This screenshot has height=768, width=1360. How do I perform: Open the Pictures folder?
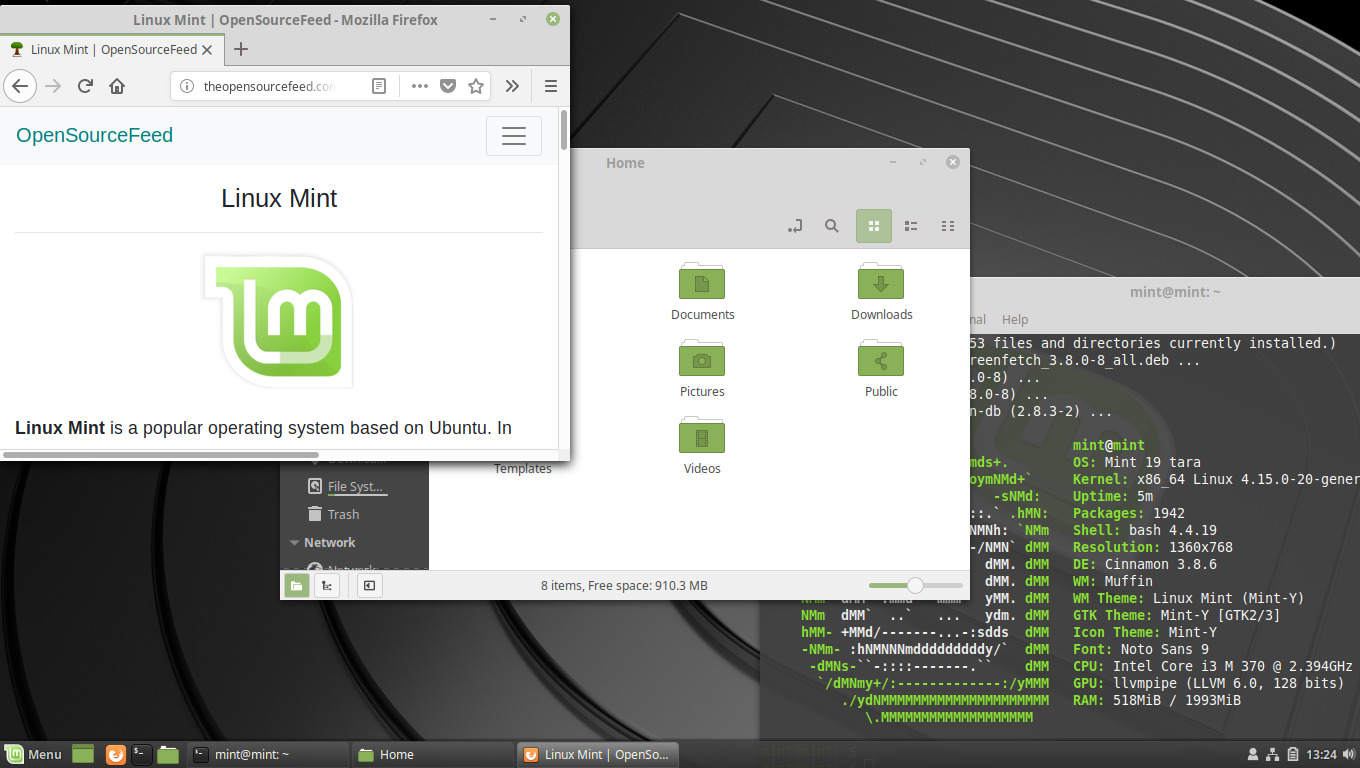pyautogui.click(x=702, y=368)
